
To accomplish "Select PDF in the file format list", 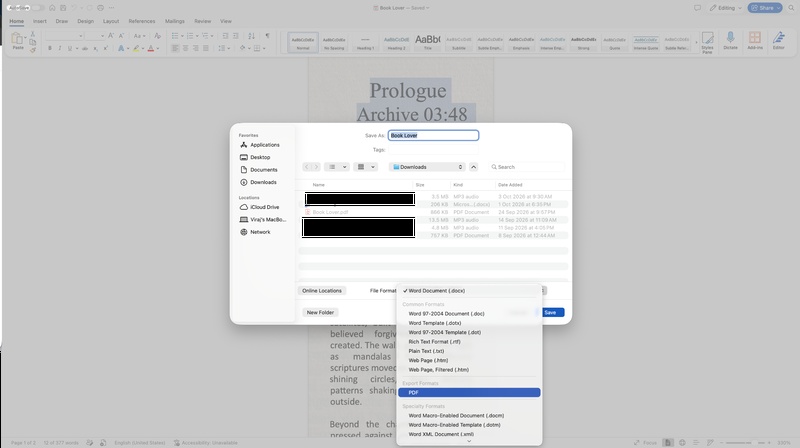I will pyautogui.click(x=469, y=392).
